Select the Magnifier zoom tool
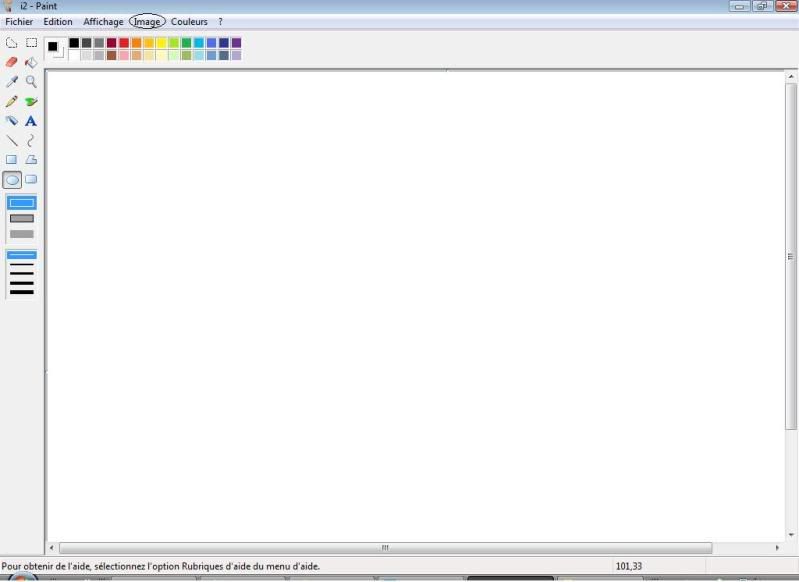The height and width of the screenshot is (582, 799). (x=32, y=82)
